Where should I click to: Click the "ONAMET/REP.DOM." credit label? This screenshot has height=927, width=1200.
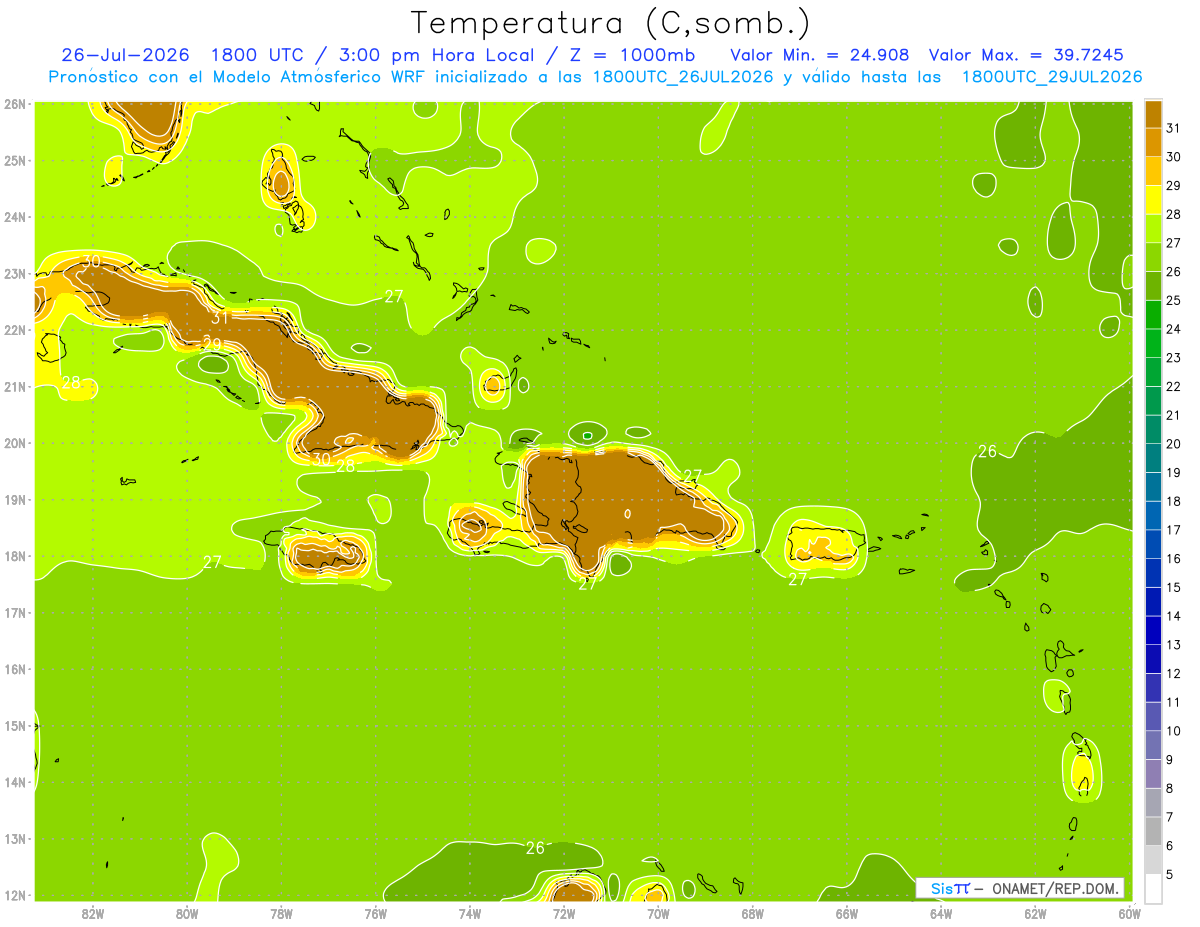pyautogui.click(x=1057, y=888)
